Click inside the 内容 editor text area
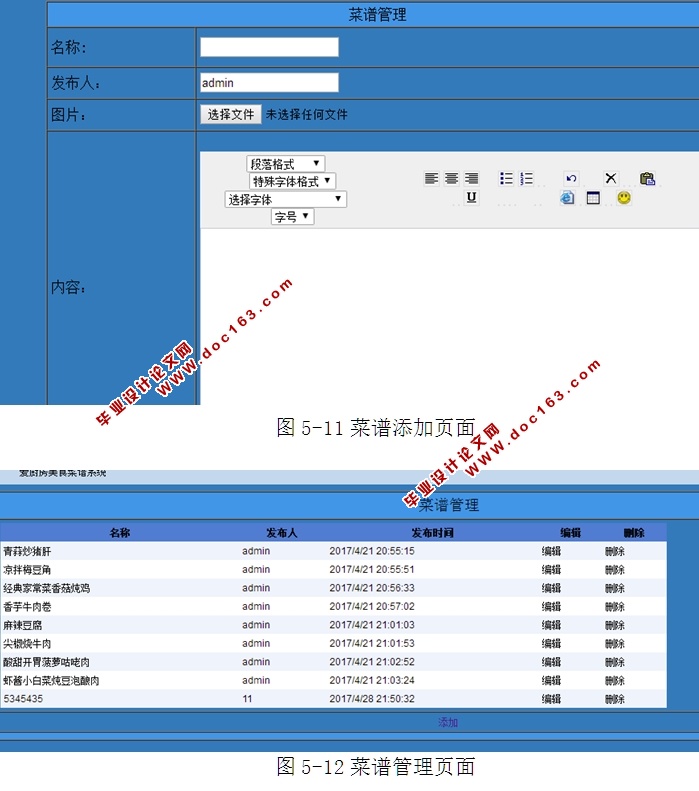This screenshot has width=699, height=791. click(449, 316)
